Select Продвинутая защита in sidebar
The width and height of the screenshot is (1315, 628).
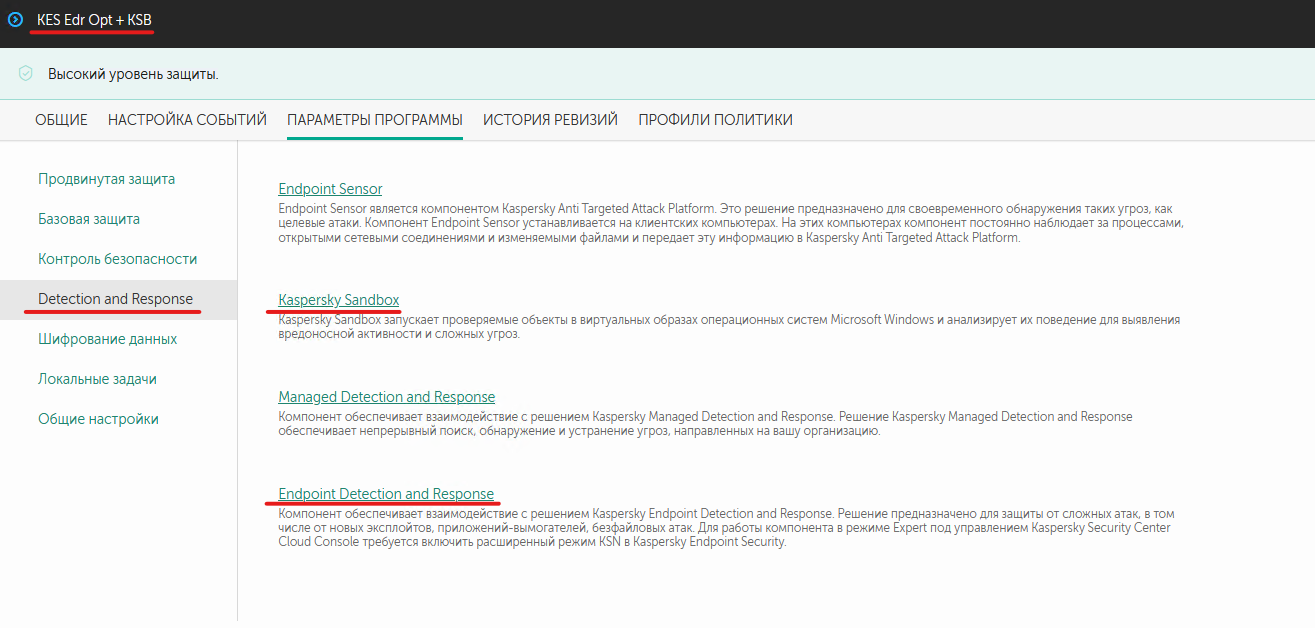[107, 179]
